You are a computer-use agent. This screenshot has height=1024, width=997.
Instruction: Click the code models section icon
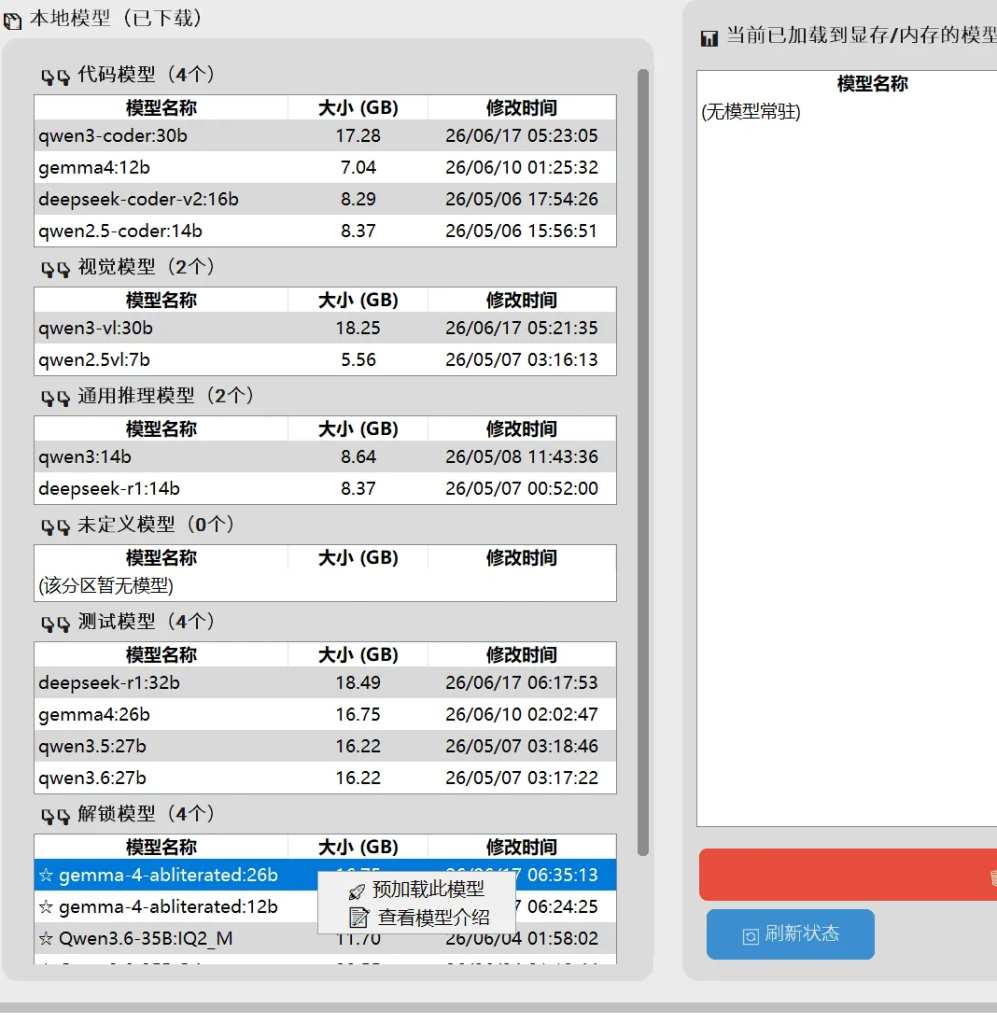coord(55,77)
